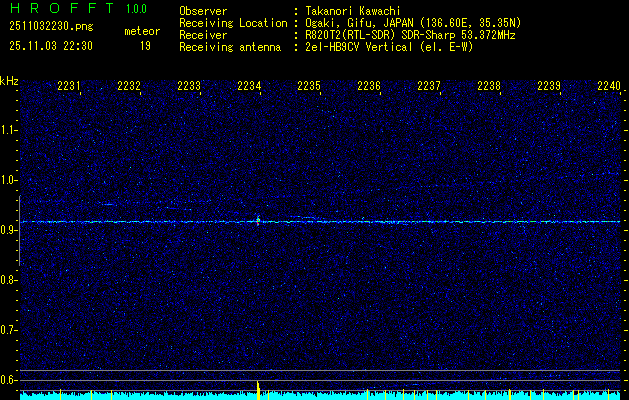Click location text Ogaki, Gifu, JAPAN
The image size is (629, 400).
[x=359, y=23]
